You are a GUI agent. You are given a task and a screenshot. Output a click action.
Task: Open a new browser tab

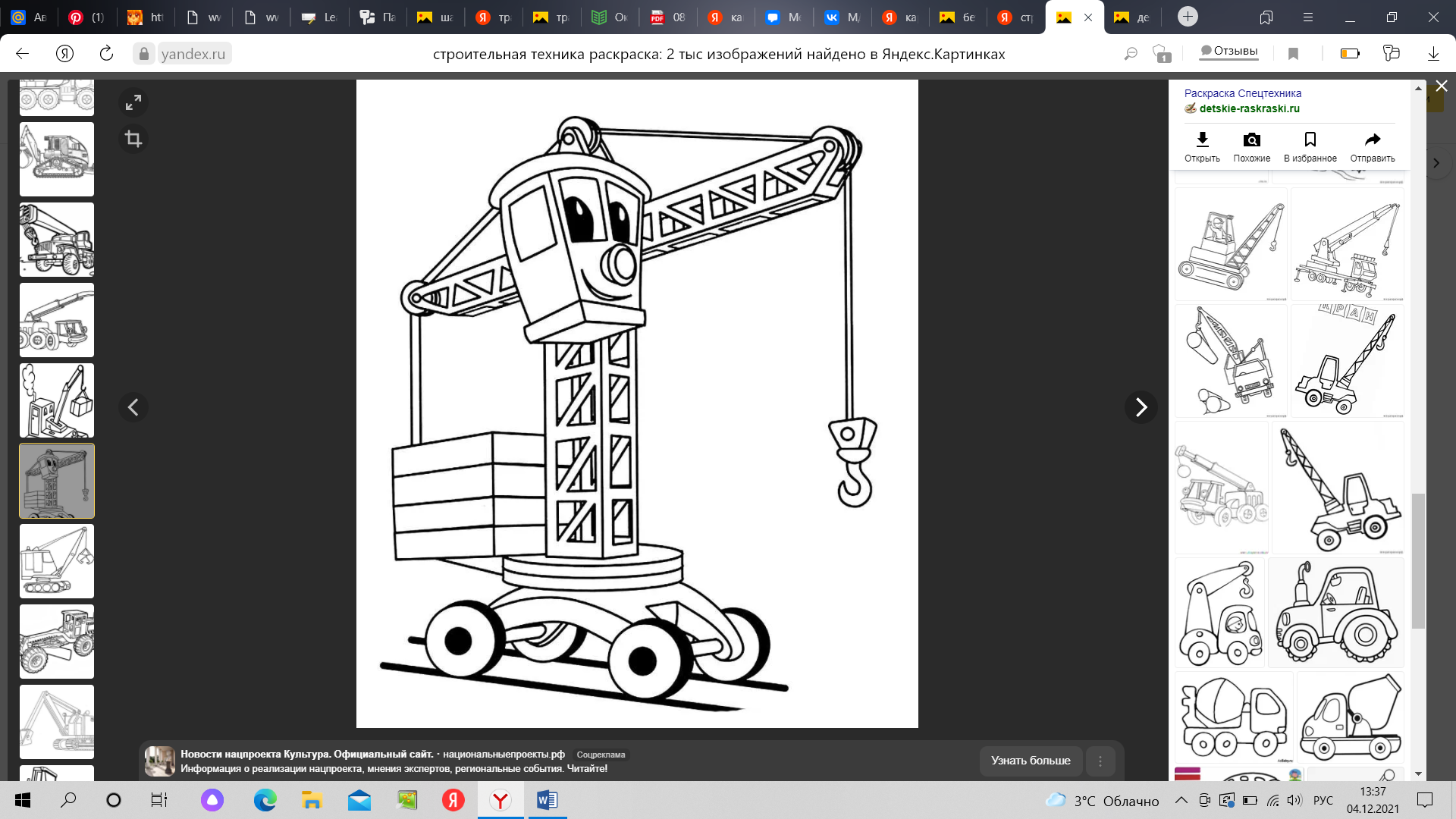click(1188, 17)
